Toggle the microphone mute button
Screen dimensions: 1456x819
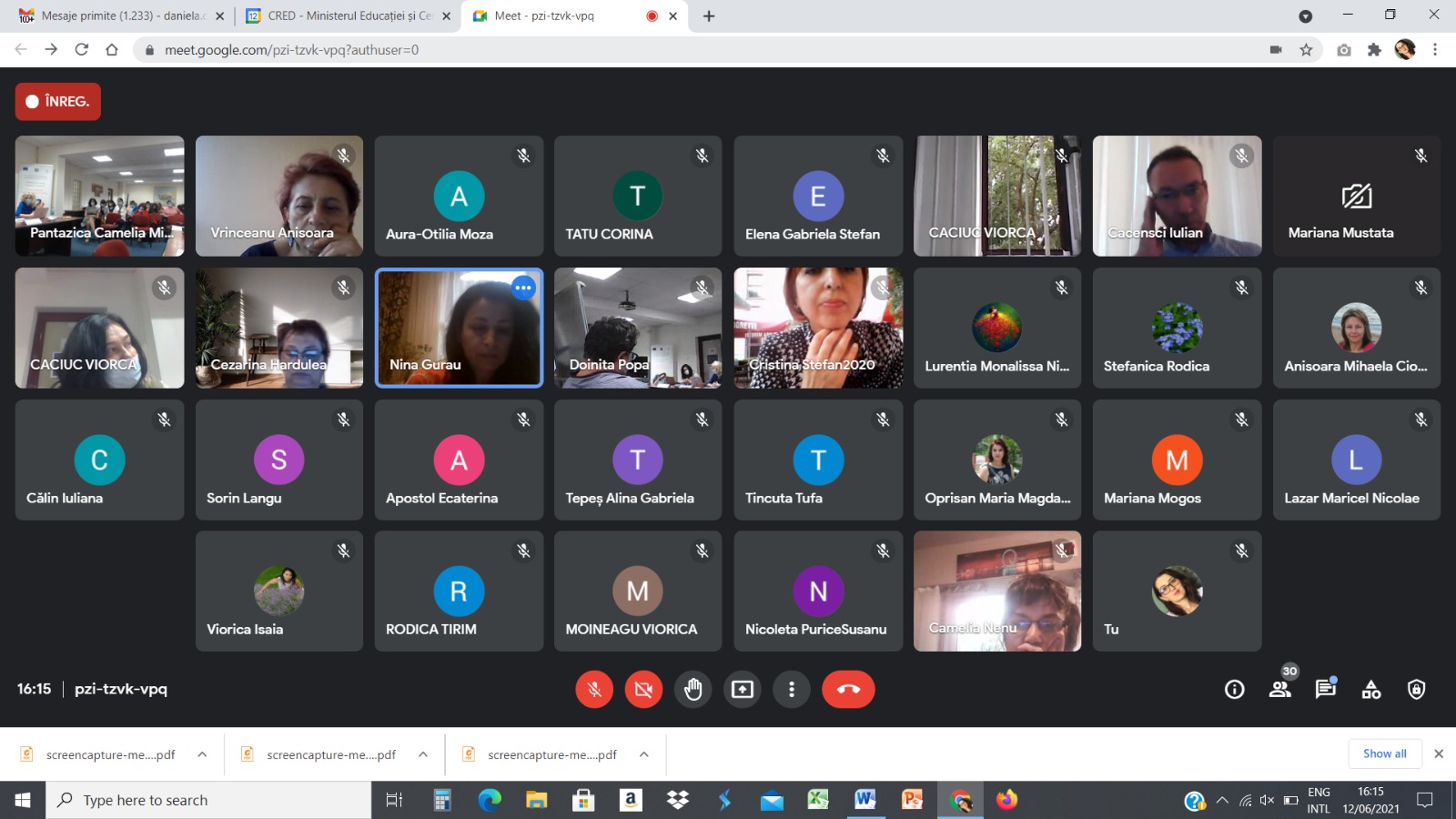pyautogui.click(x=594, y=690)
